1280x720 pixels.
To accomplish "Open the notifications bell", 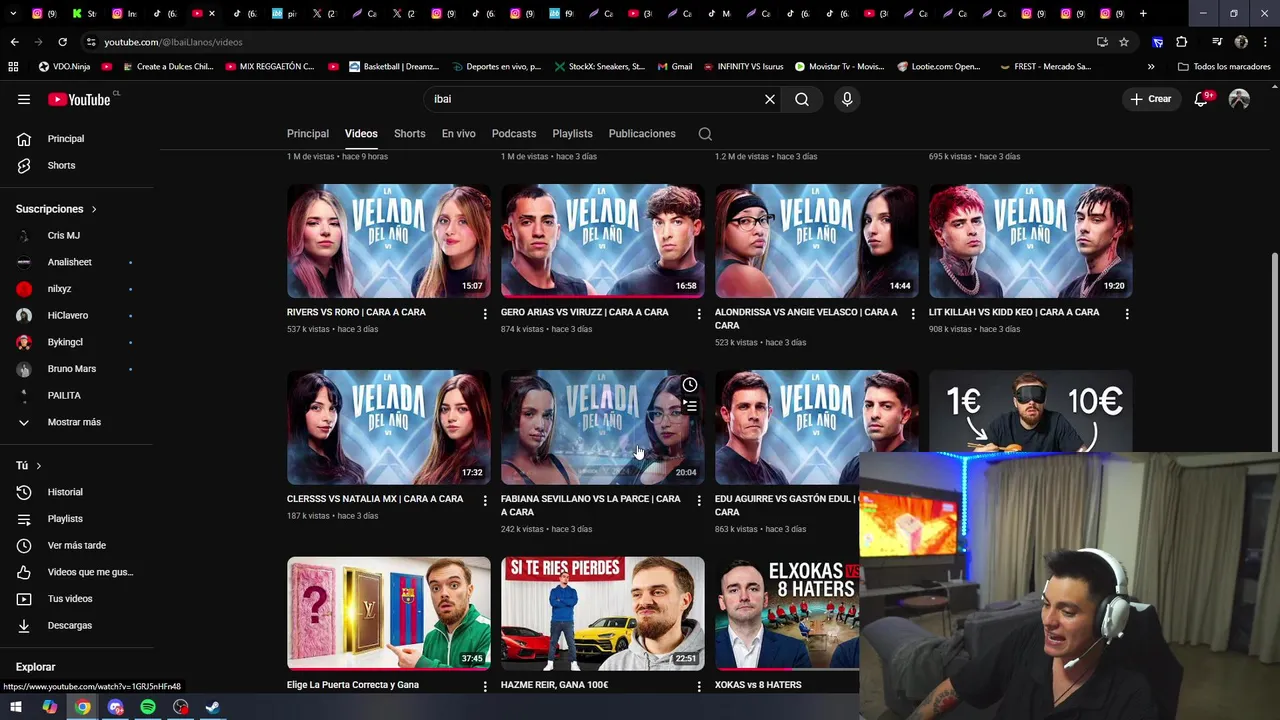I will pos(1202,99).
